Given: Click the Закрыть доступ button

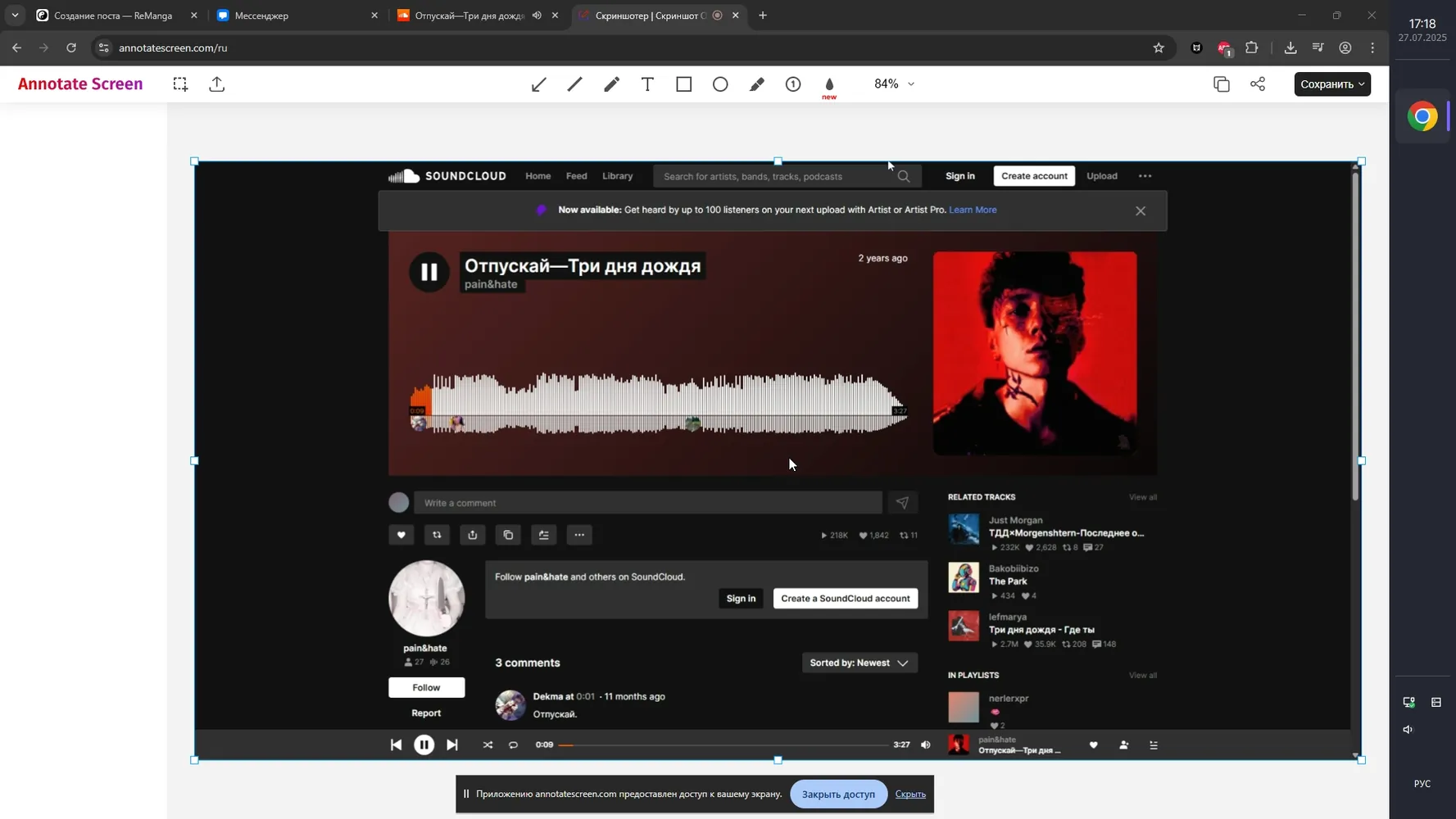Looking at the screenshot, I should [x=838, y=794].
